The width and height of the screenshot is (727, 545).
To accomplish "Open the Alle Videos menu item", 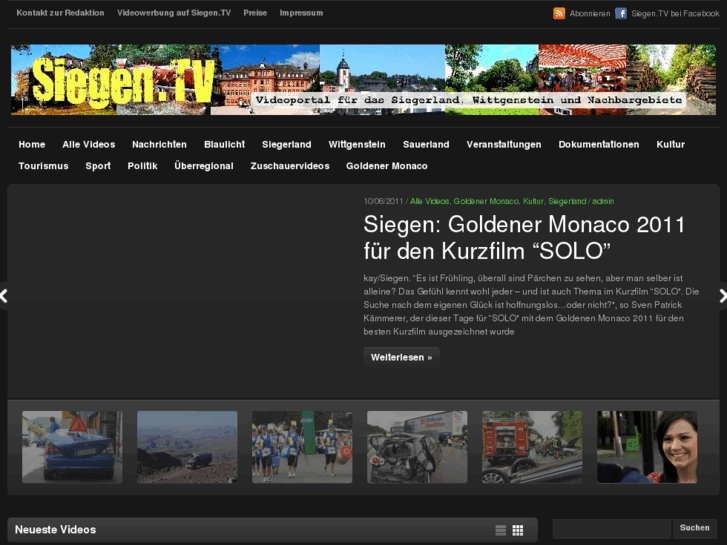I will click(x=89, y=144).
